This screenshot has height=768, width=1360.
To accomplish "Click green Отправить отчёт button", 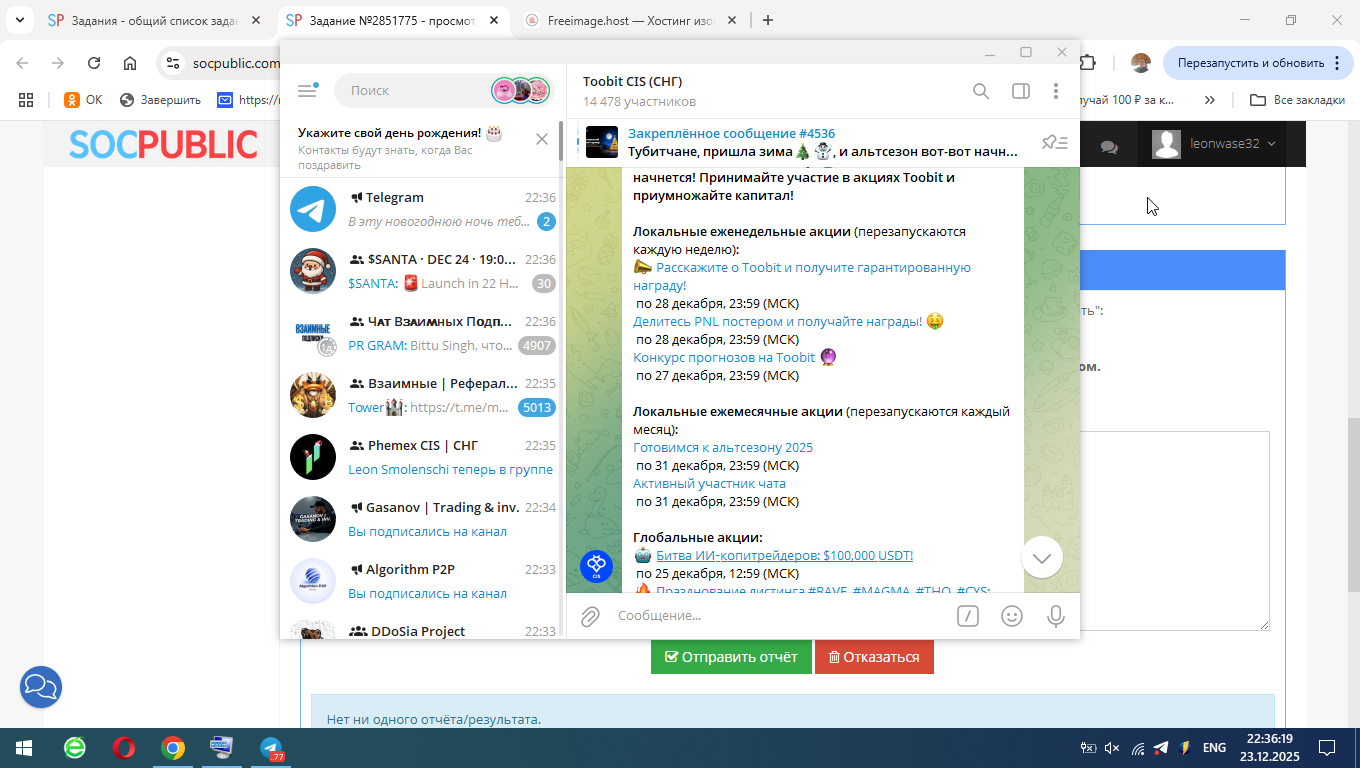I will pos(731,657).
